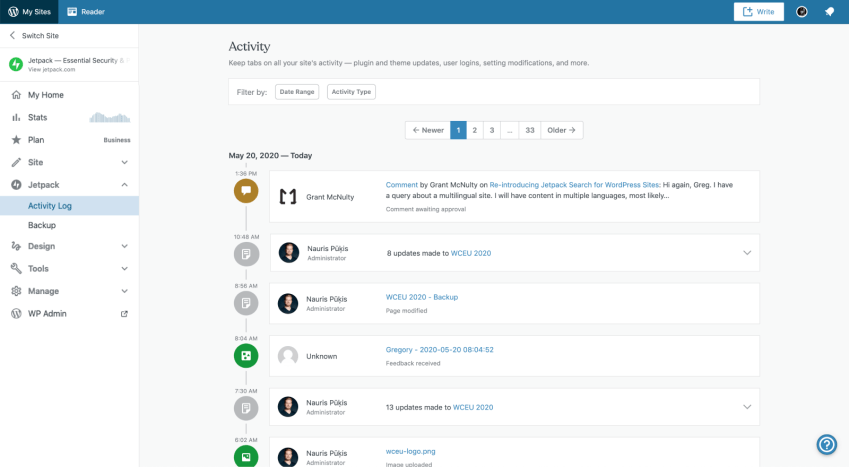Open the notifications bell icon
Screen dimensions: 849x467
coord(829,12)
